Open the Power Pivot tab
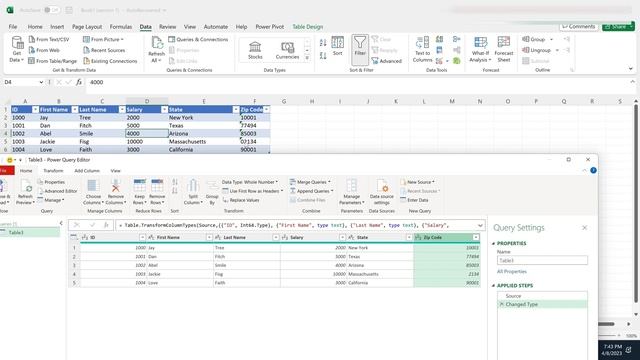 (x=269, y=27)
